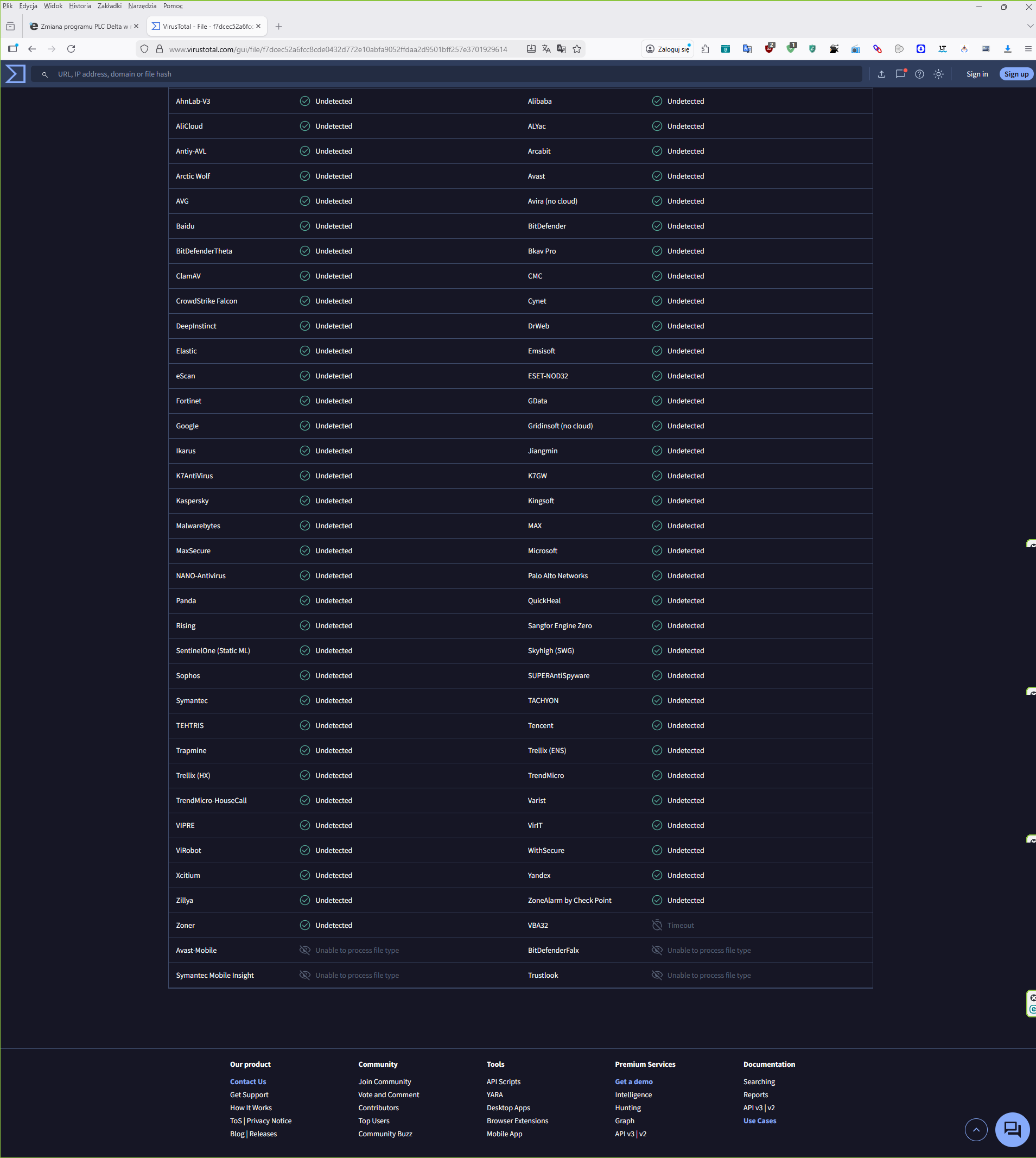Bookmark this page with the star icon
The height and width of the screenshot is (1158, 1036).
[577, 49]
